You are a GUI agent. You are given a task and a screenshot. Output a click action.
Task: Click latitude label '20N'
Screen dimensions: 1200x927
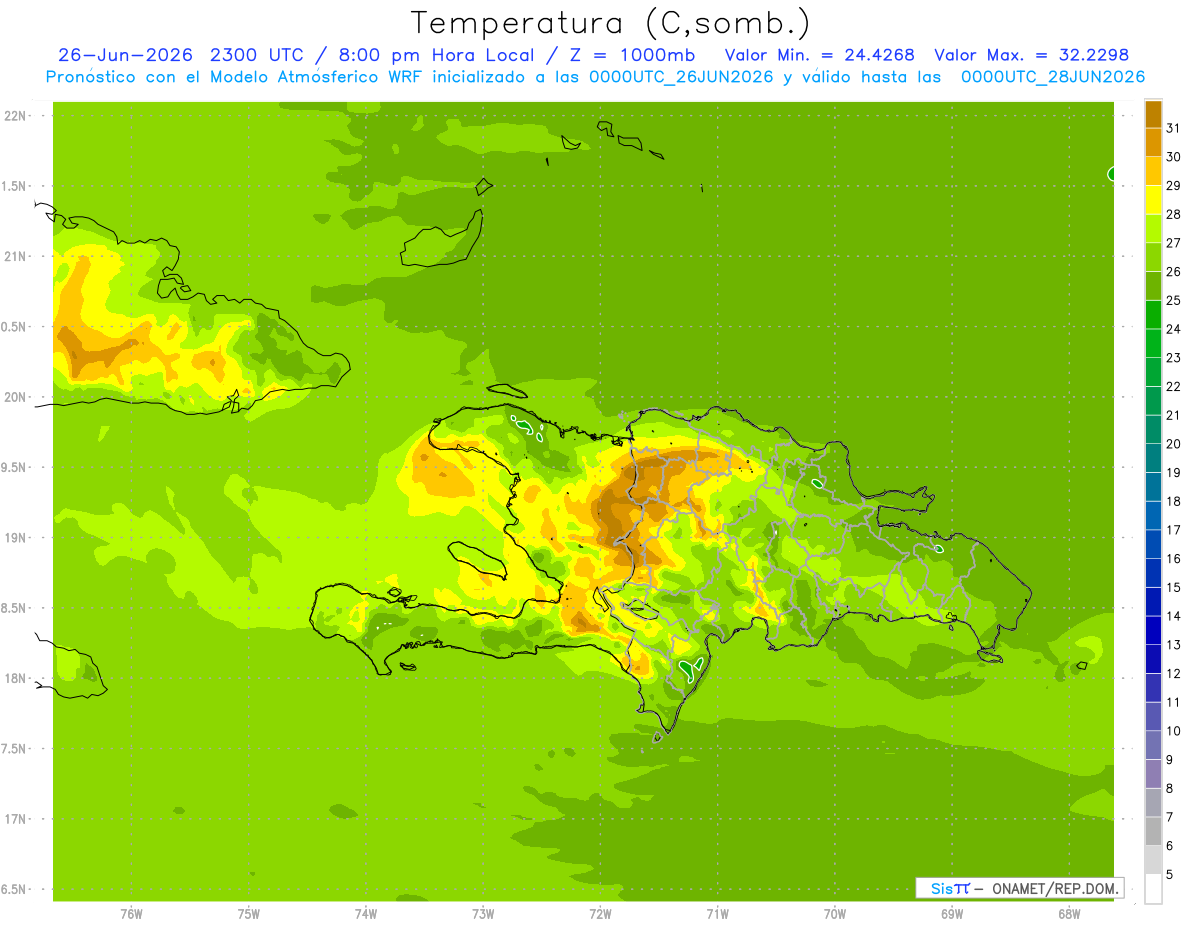(x=14, y=397)
